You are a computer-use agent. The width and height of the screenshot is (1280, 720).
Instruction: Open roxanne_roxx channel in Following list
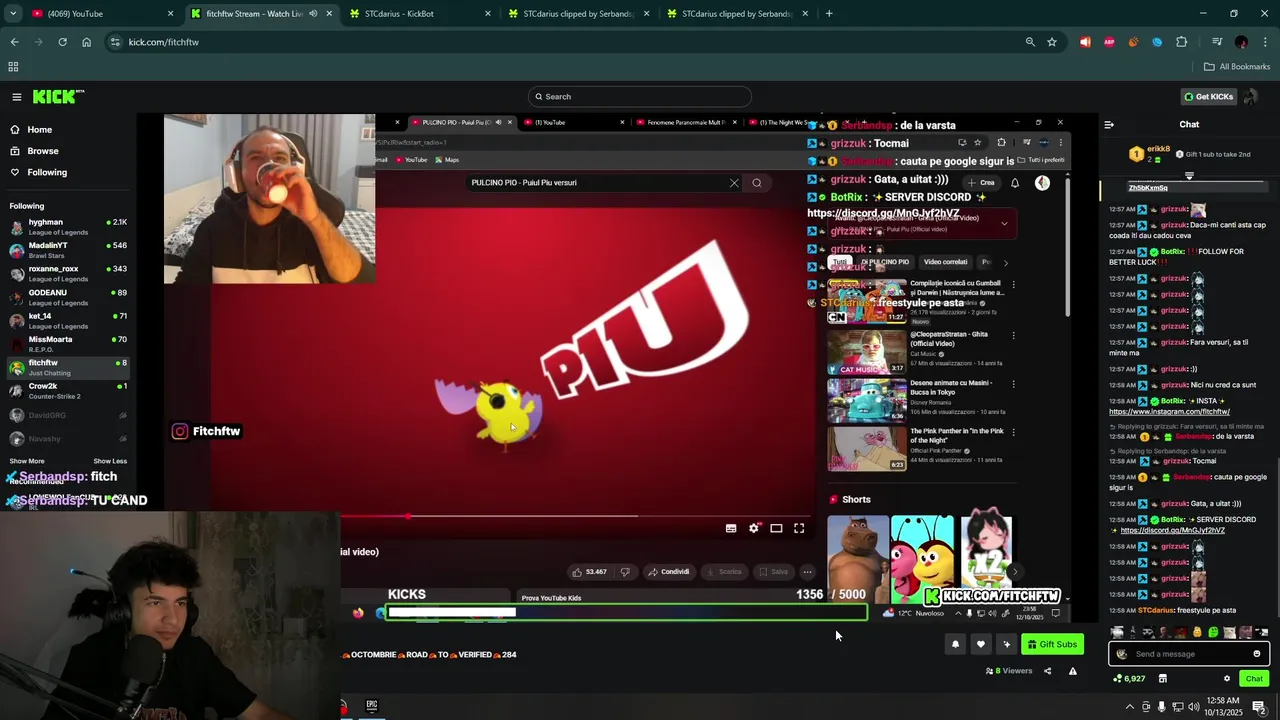68,274
